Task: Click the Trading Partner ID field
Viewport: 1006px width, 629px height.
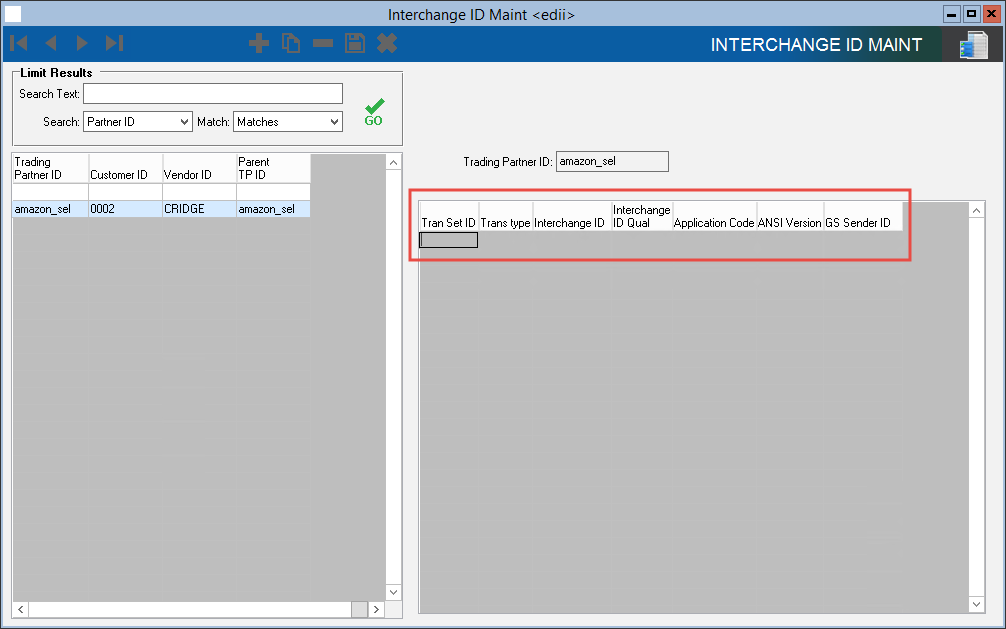Action: coord(612,161)
